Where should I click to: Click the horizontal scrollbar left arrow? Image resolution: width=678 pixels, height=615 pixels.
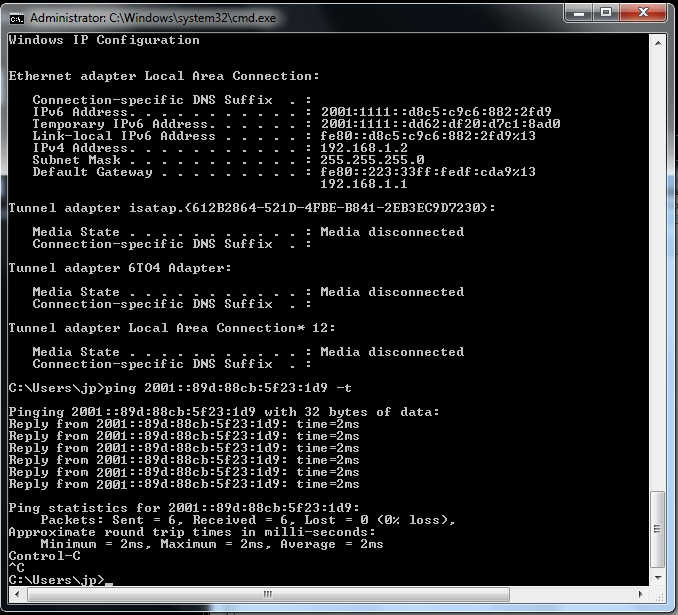(17, 594)
